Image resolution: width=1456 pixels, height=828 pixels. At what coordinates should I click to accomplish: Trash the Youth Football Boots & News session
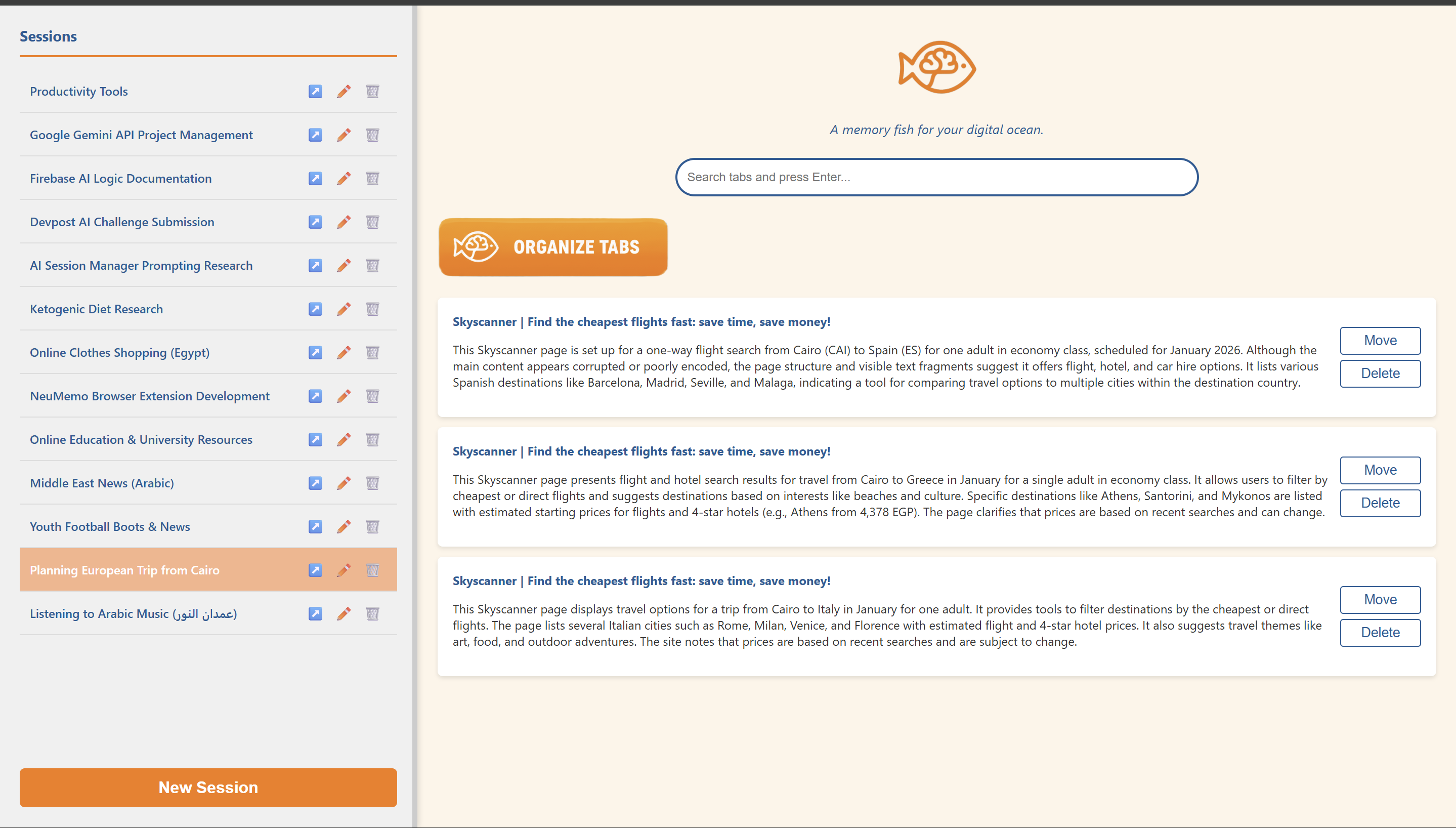pyautogui.click(x=372, y=526)
